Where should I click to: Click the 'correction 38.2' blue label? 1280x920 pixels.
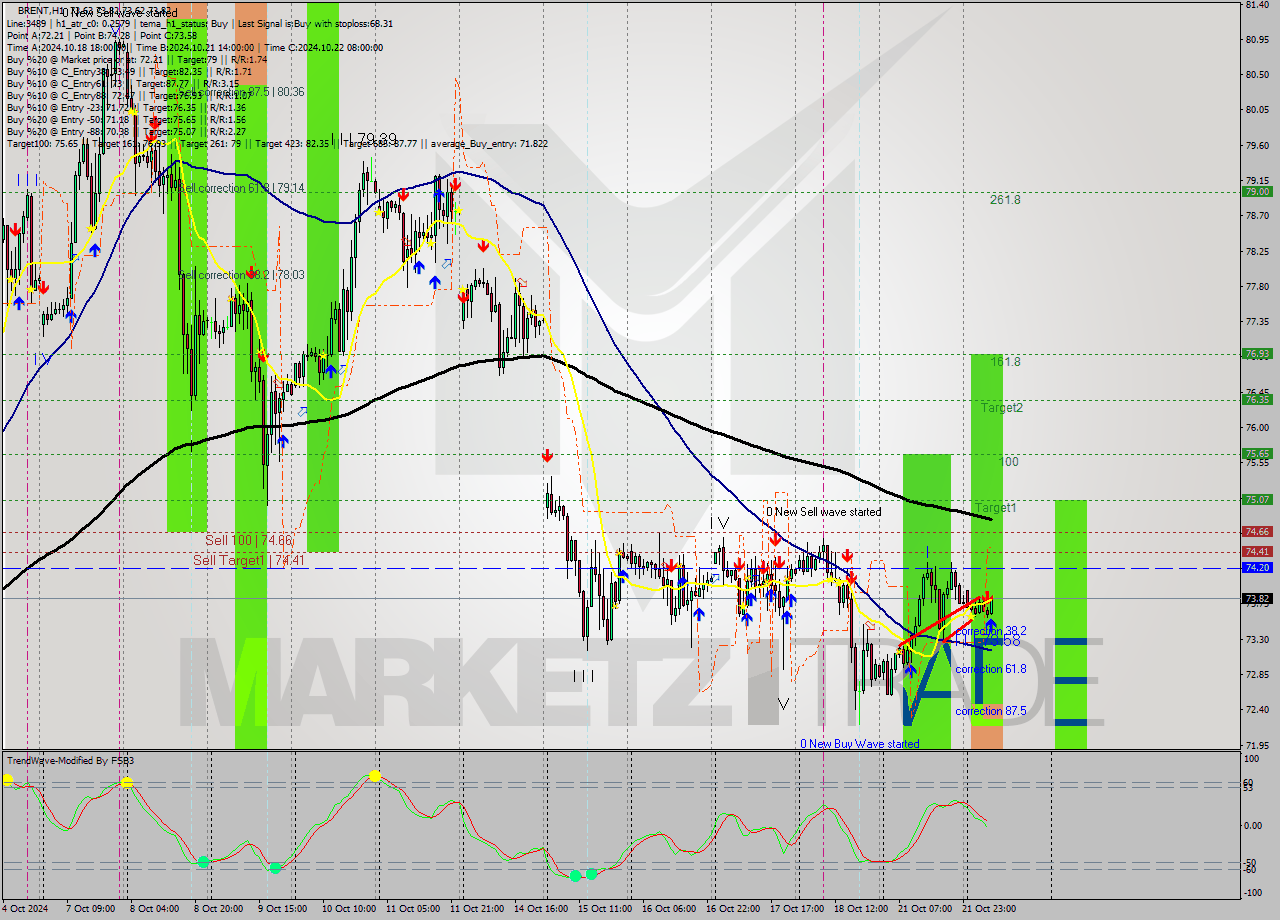tap(990, 631)
